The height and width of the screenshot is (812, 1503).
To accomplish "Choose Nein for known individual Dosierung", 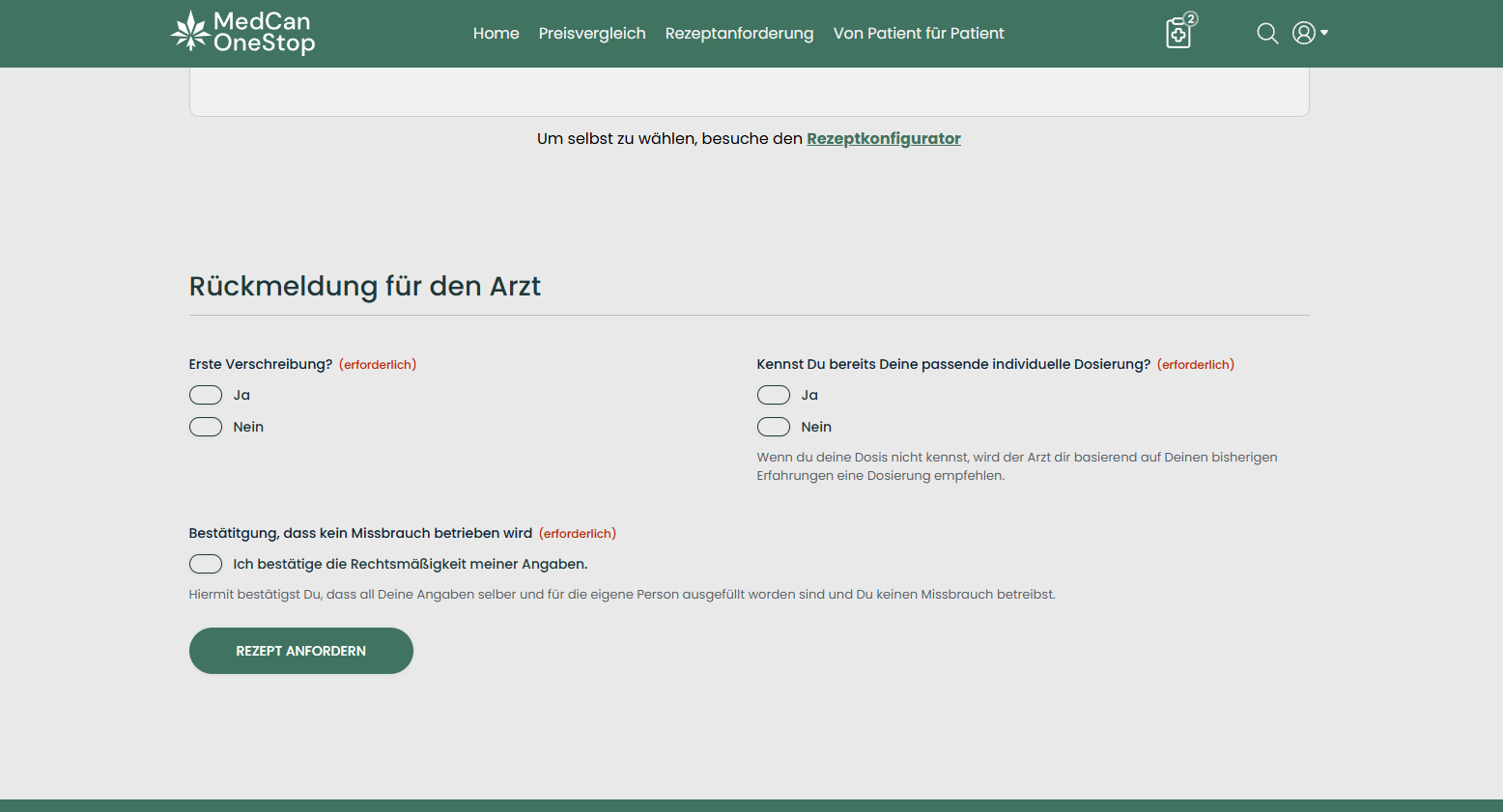I will coord(774,427).
